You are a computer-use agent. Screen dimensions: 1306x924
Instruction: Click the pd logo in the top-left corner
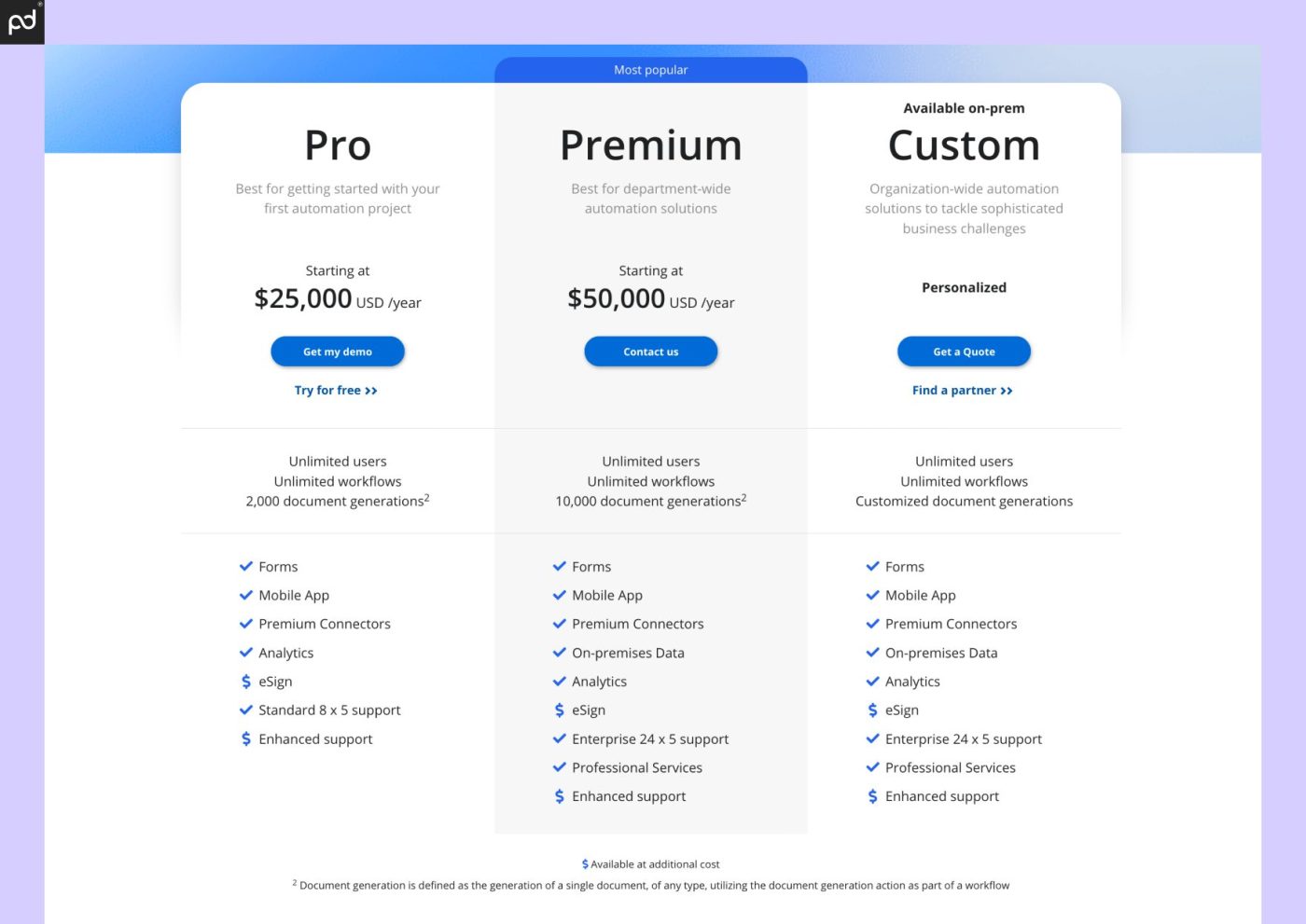(x=21, y=21)
